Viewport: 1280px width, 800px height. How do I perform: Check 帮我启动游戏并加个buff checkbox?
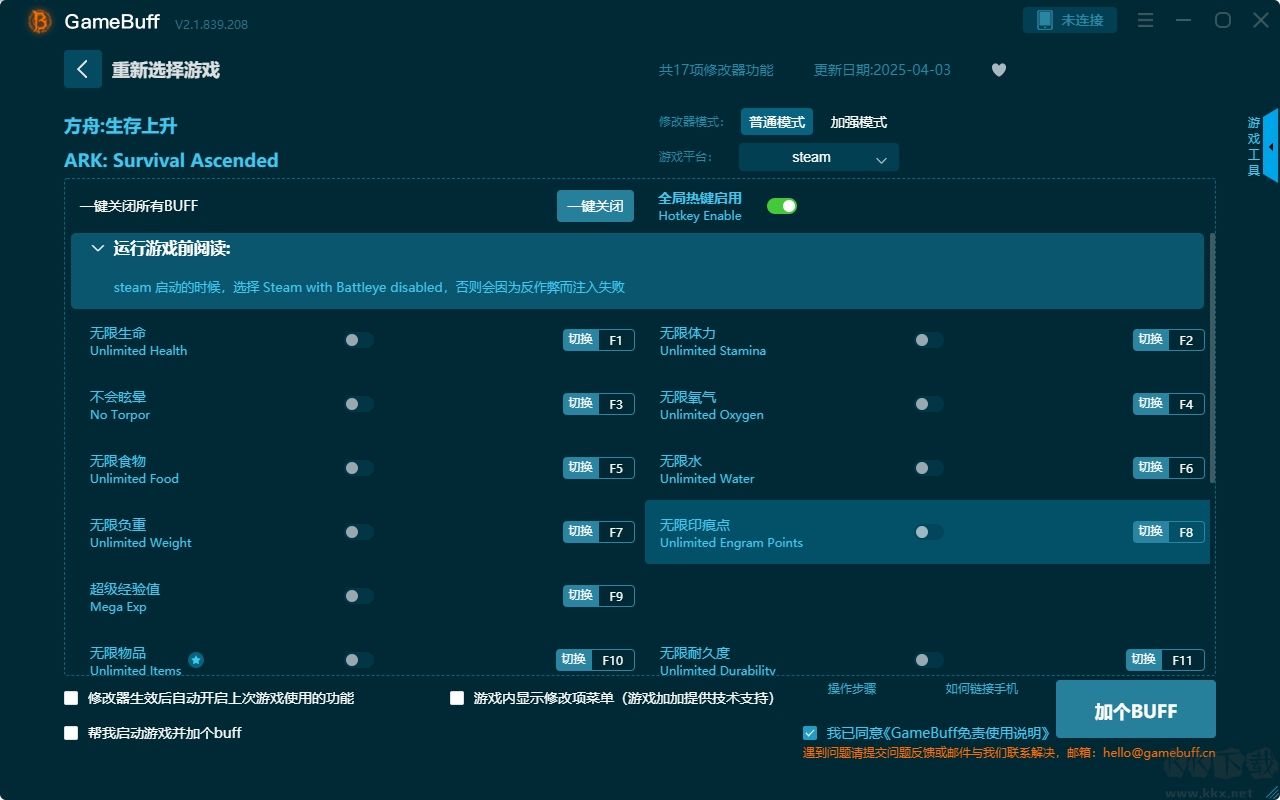tap(71, 733)
